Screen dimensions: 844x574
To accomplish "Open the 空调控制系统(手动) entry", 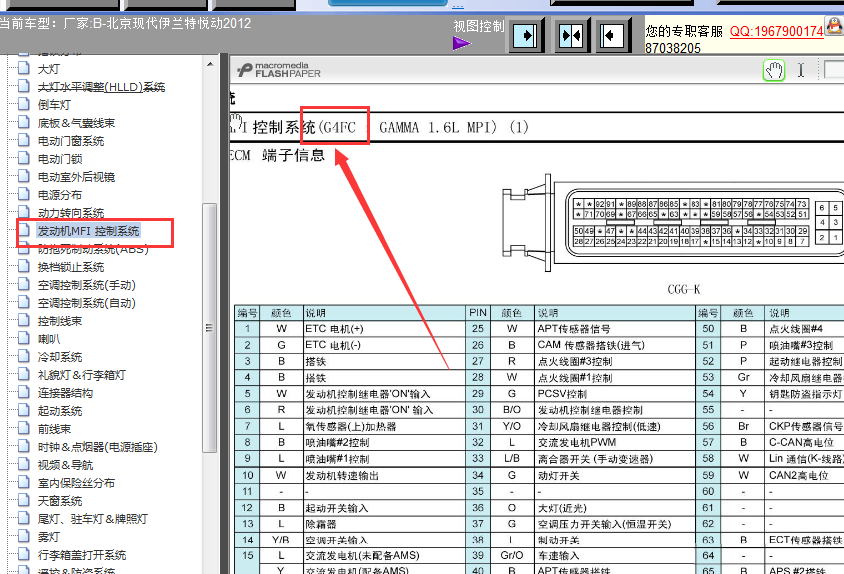I will [86, 285].
